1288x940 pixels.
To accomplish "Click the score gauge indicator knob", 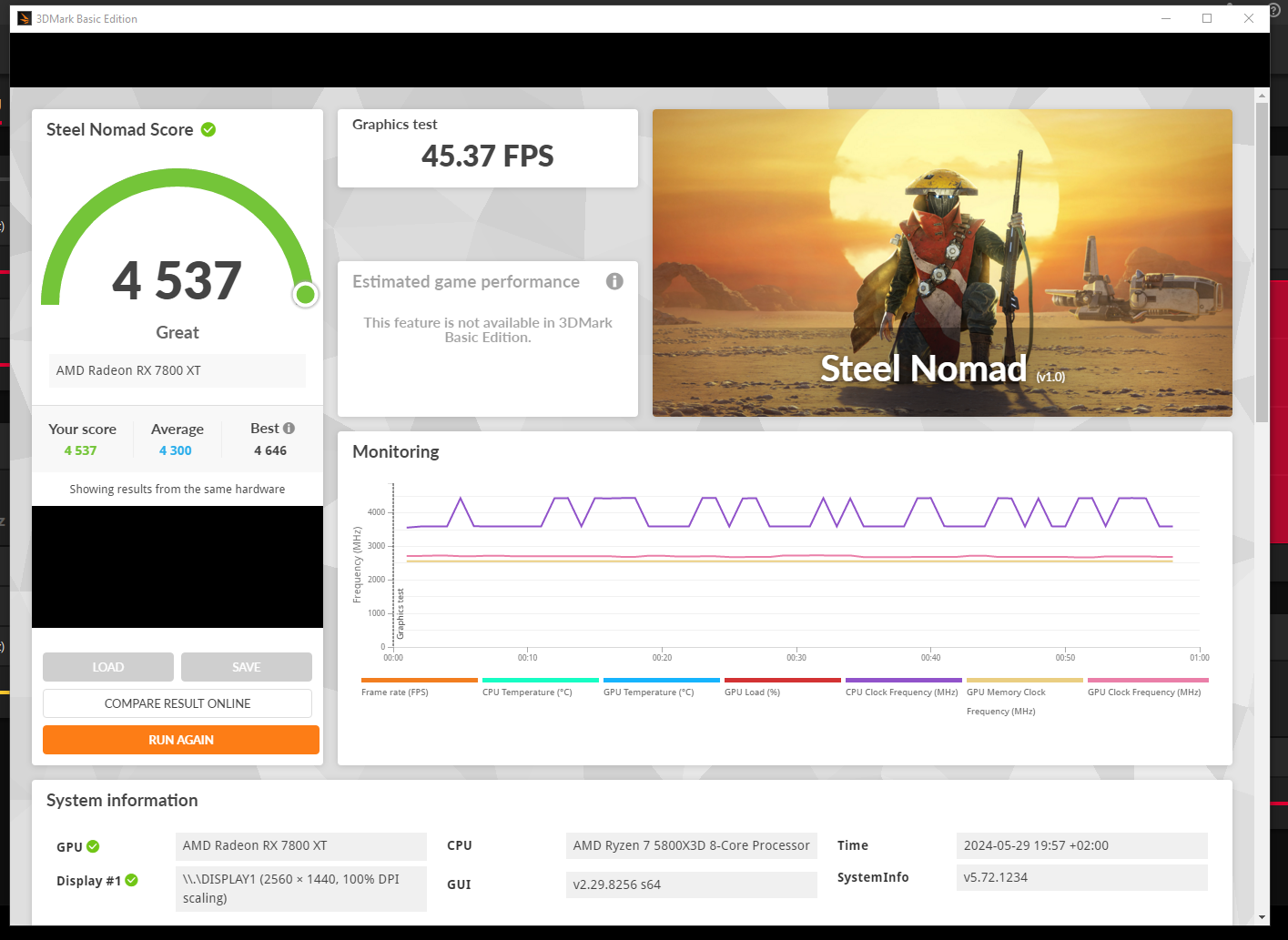I will 306,294.
